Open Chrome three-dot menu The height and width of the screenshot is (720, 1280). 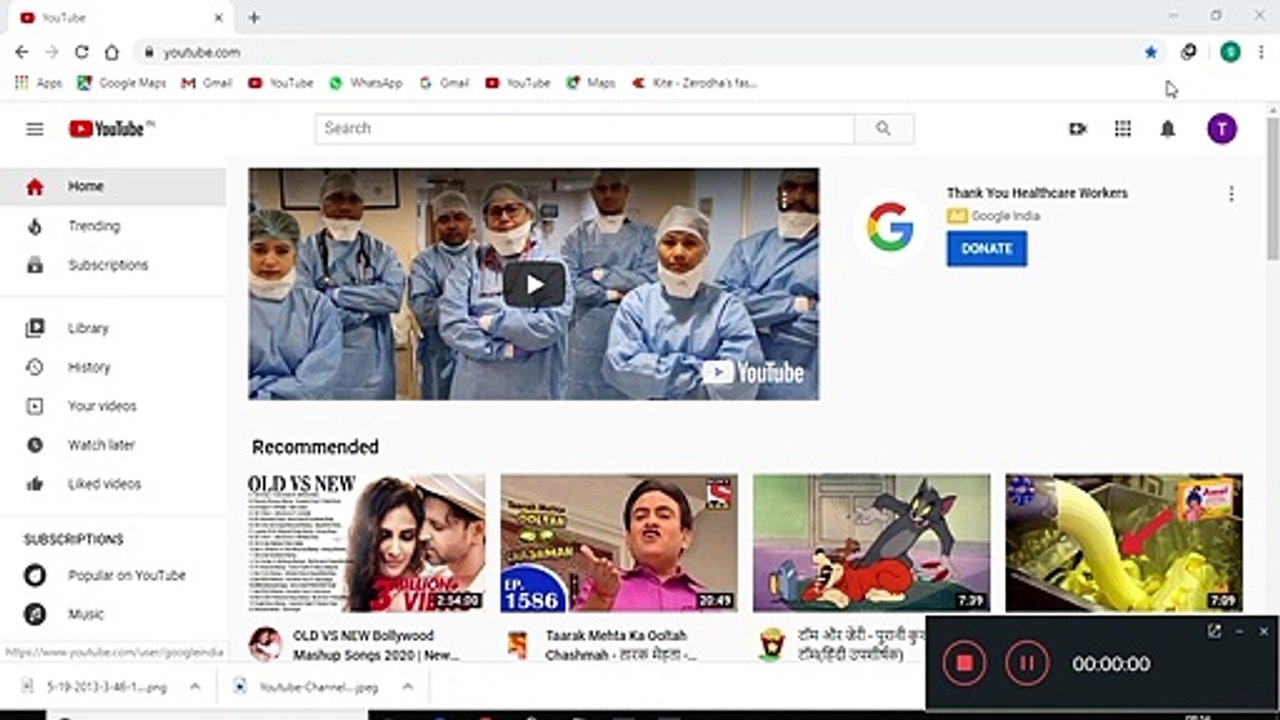pyautogui.click(x=1262, y=52)
